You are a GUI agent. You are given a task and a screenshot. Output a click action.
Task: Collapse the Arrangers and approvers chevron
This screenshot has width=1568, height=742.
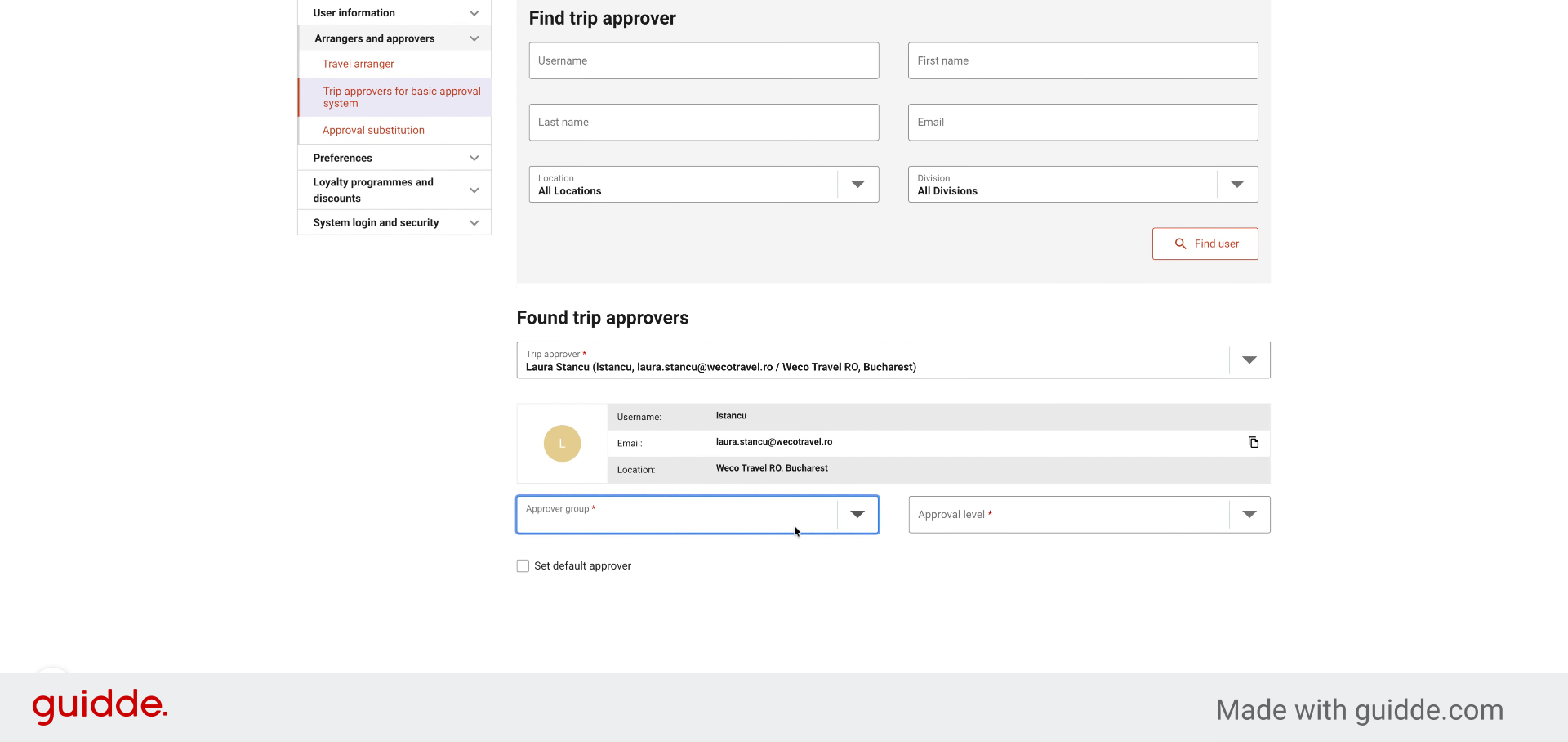[x=474, y=38]
